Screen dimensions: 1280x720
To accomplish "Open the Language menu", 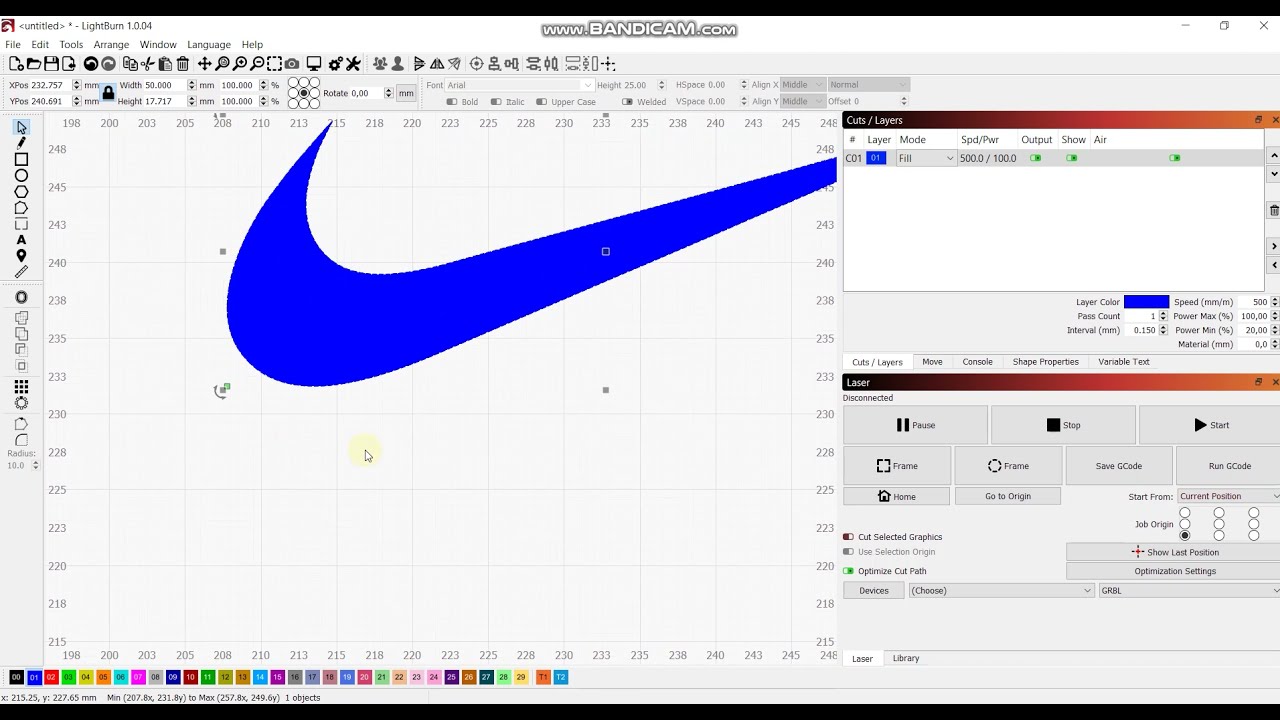I will (209, 44).
